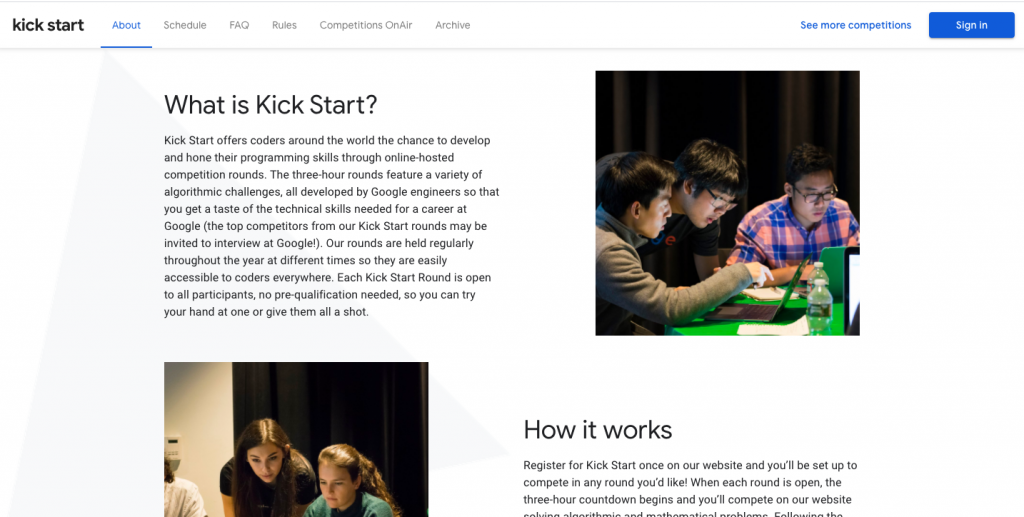Click the photo of three men coding
Image resolution: width=1024 pixels, height=517 pixels.
pos(728,203)
